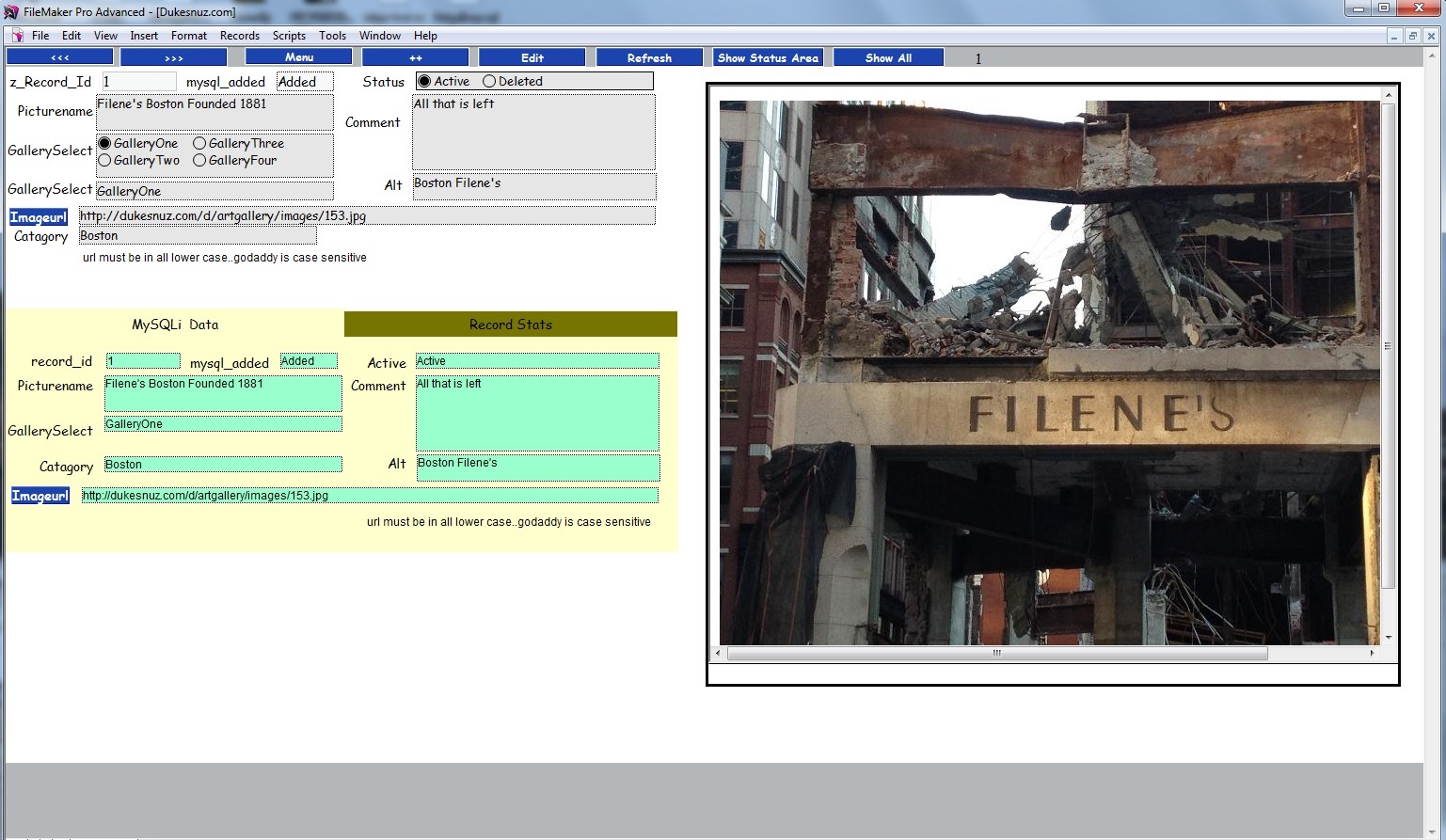Select the Deleted status radio button
The height and width of the screenshot is (840, 1446).
(x=489, y=82)
